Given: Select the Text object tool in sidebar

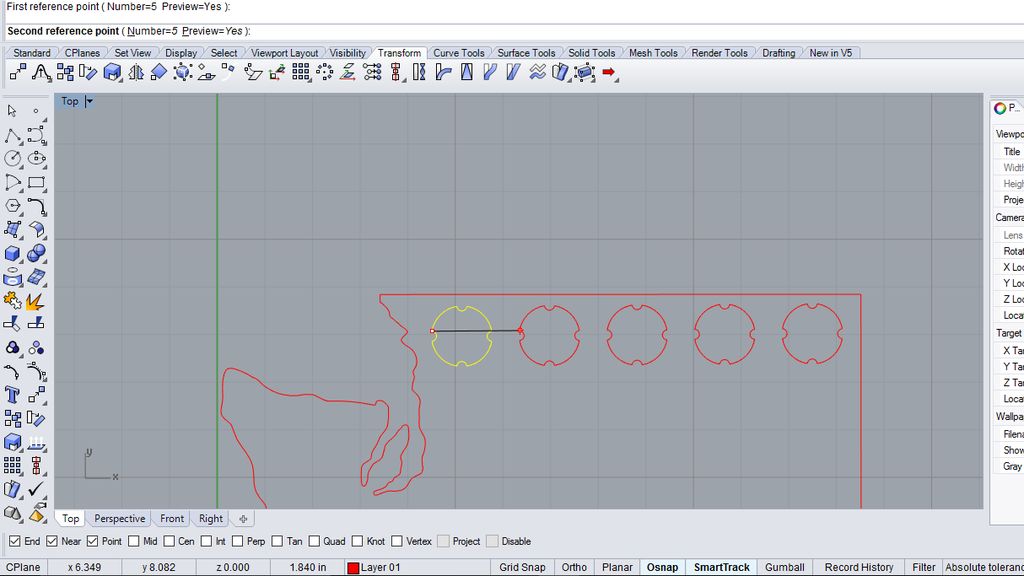Looking at the screenshot, I should pyautogui.click(x=12, y=395).
